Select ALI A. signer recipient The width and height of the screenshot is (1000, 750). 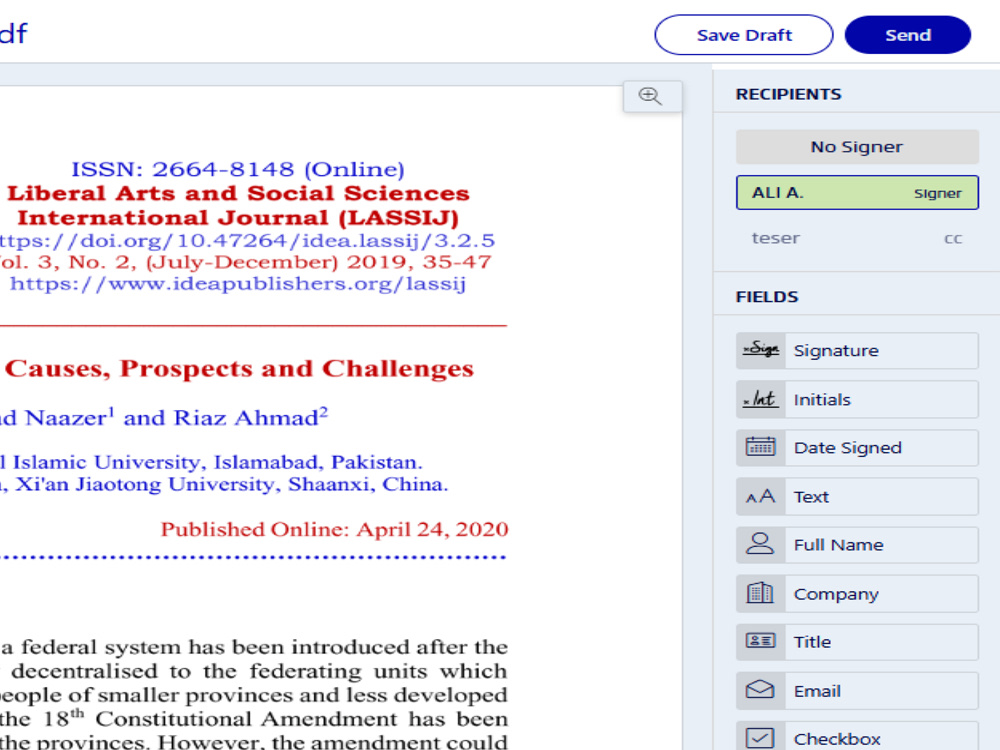[857, 193]
